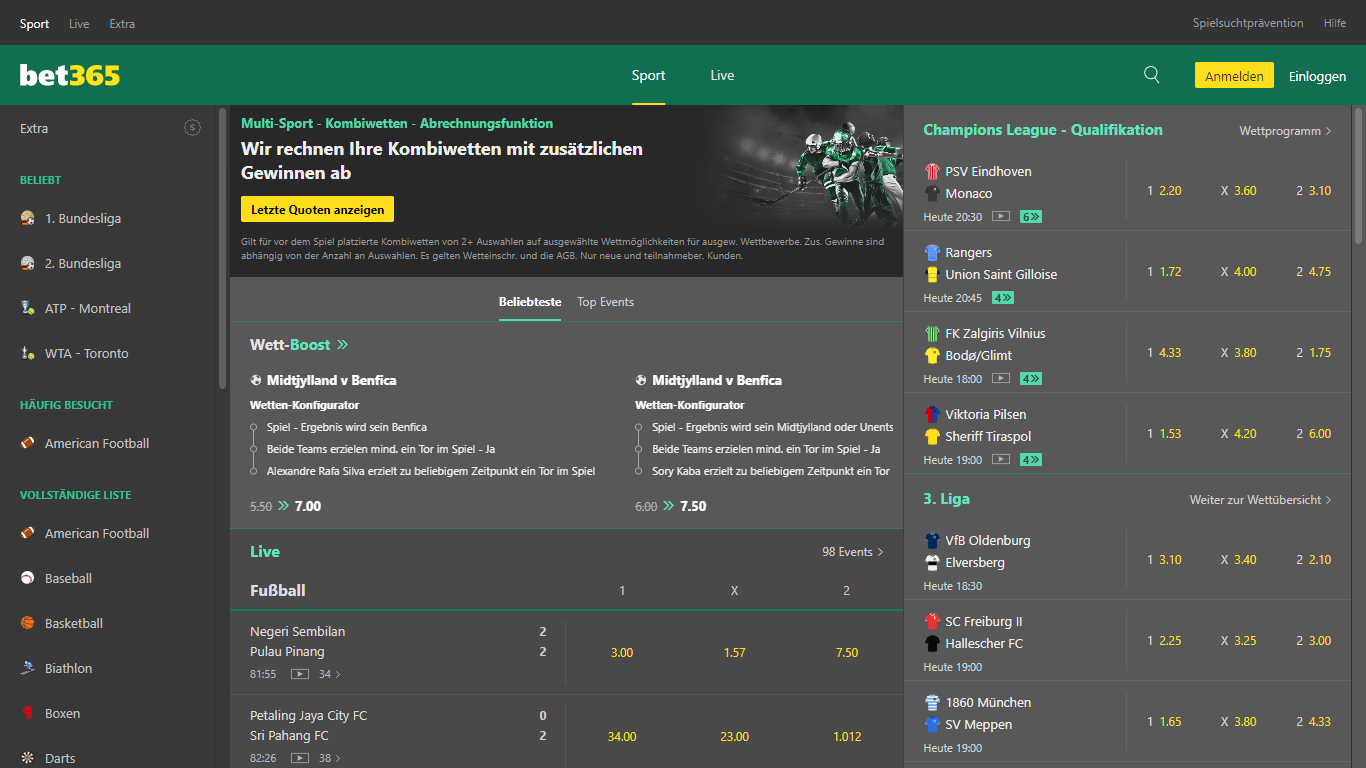Click the bet365 logo

coord(70,75)
